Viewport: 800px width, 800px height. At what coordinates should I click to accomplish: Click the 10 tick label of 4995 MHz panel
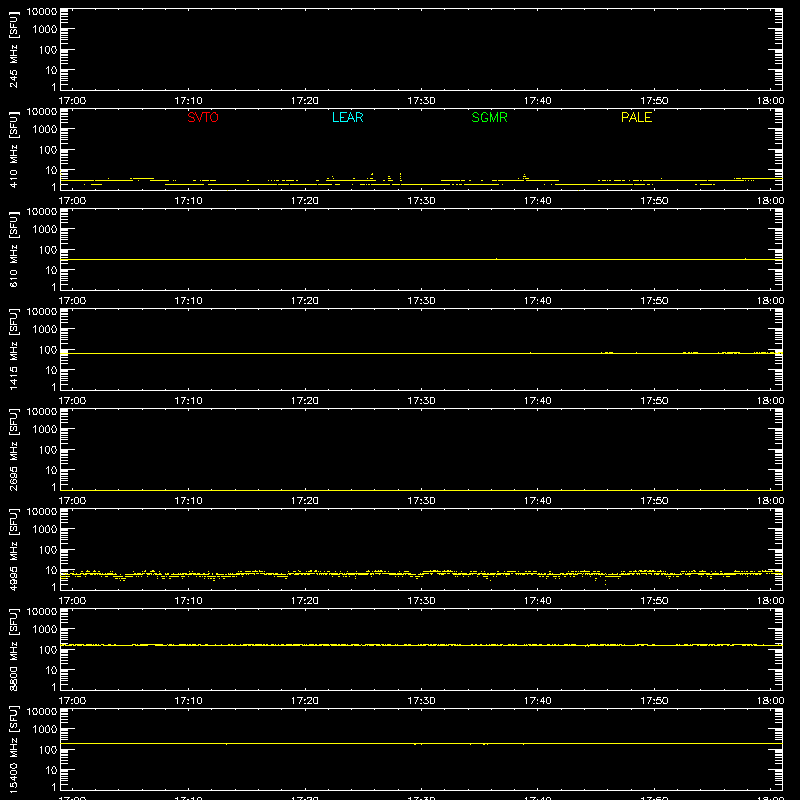(51, 570)
